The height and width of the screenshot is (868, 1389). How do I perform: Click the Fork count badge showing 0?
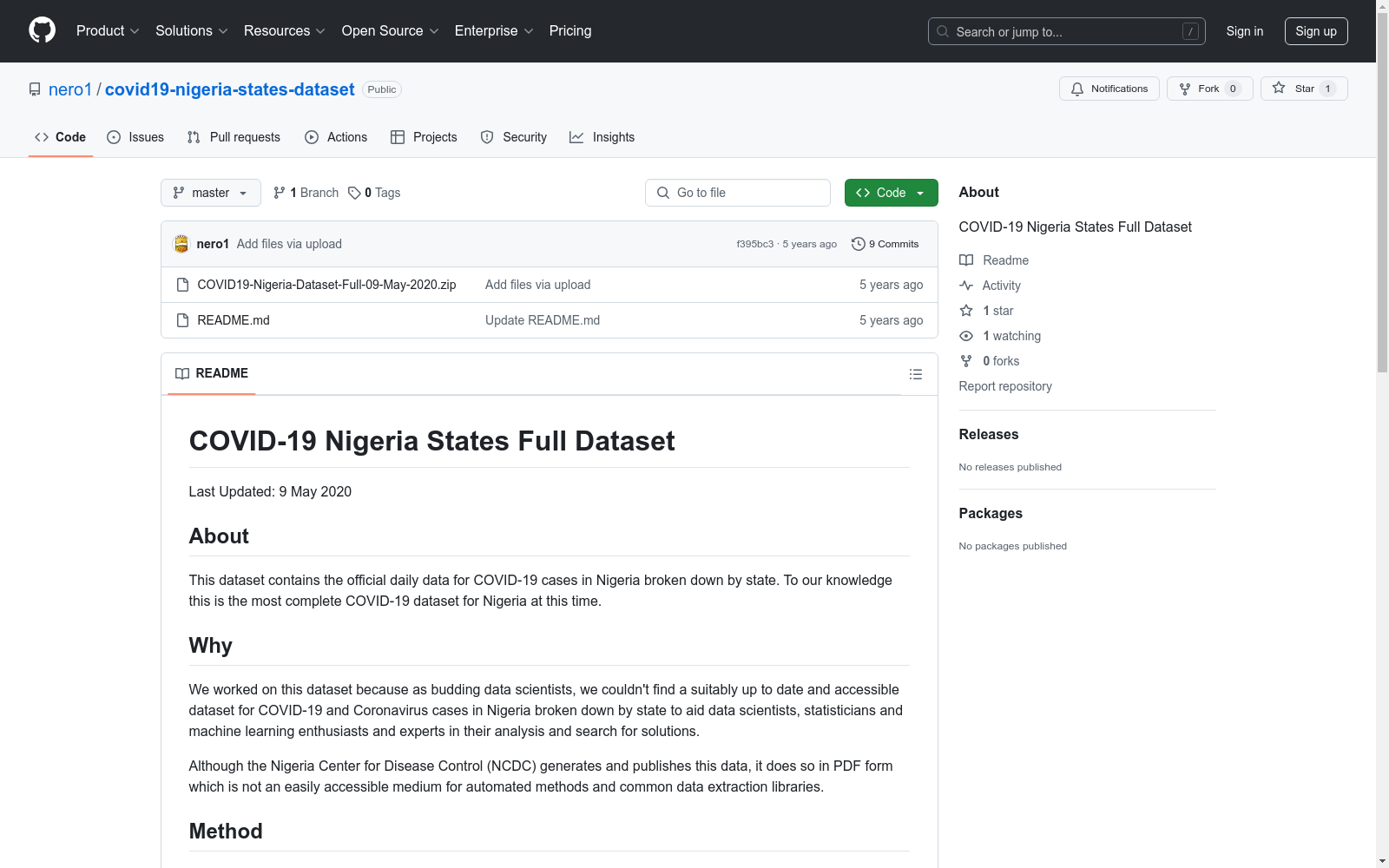point(1233,89)
